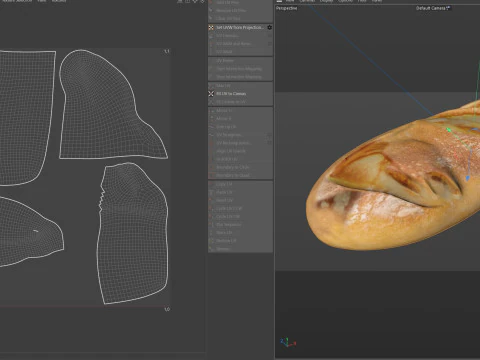Select the Start Interactive Mapping command
The width and height of the screenshot is (480, 360).
[240, 69]
